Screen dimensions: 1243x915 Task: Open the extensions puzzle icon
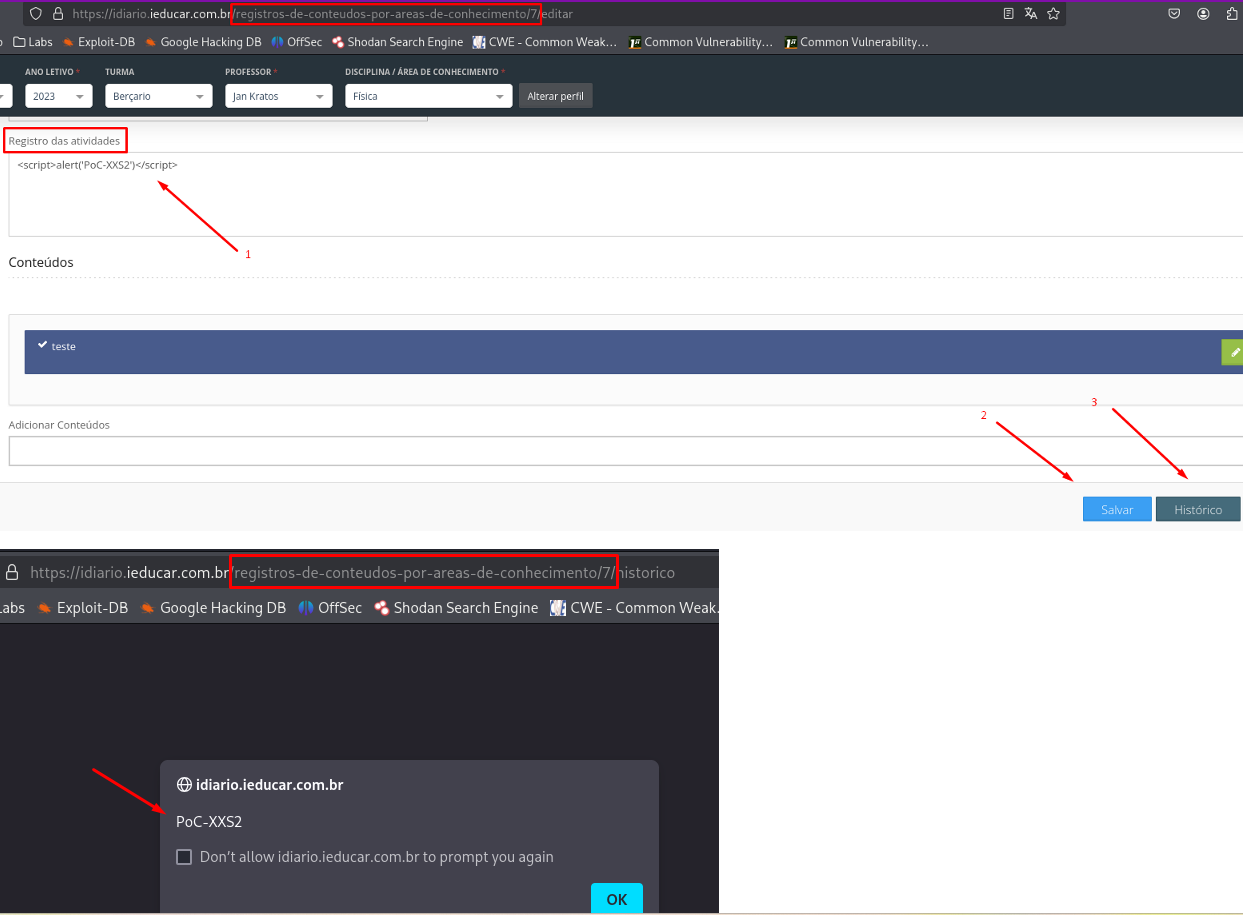pos(1233,14)
